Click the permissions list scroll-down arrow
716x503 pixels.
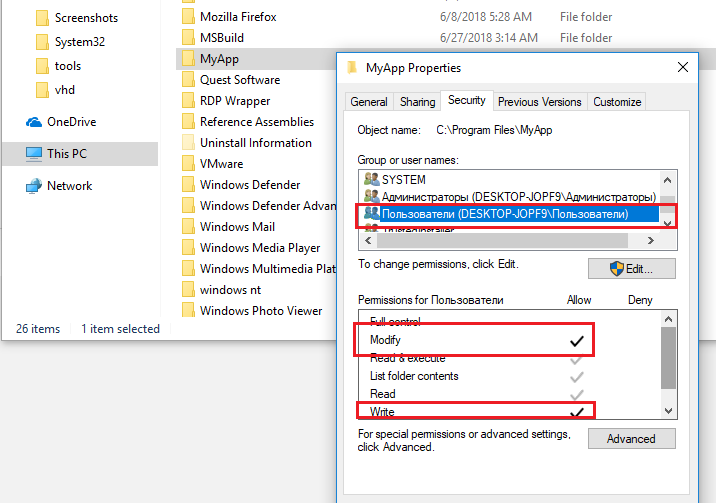(668, 411)
